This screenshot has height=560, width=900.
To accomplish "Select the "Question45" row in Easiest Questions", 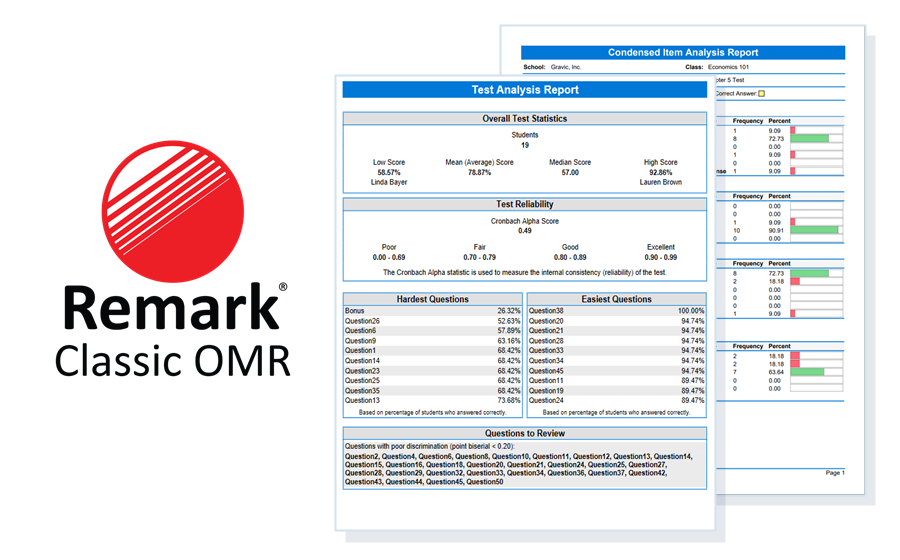I will [616, 371].
